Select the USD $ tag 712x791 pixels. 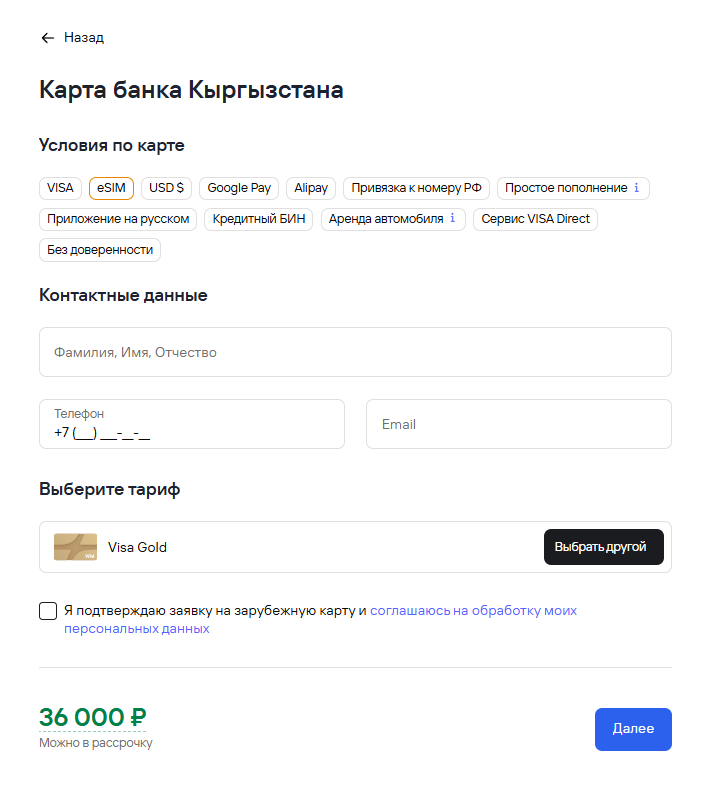pyautogui.click(x=166, y=188)
